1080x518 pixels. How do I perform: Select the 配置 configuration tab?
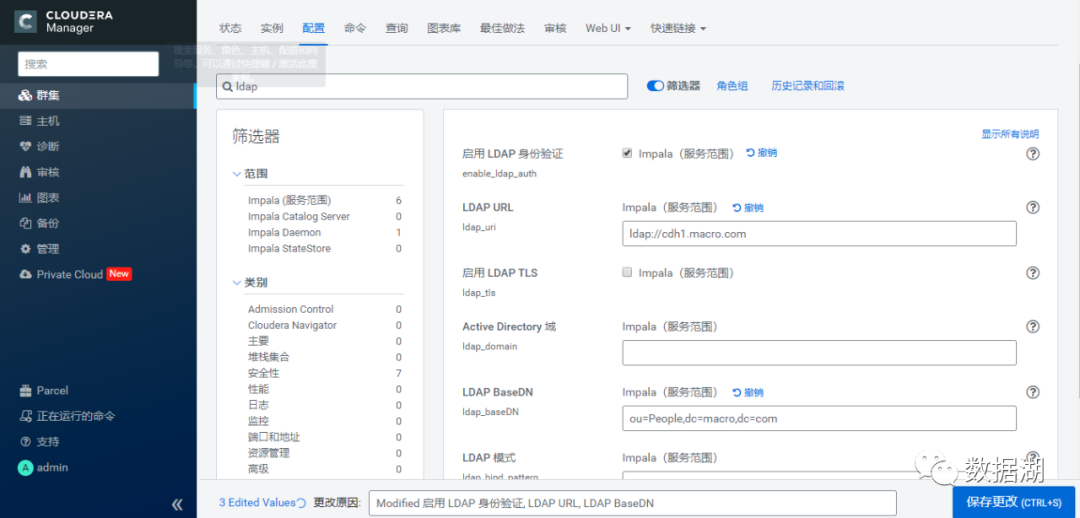click(x=313, y=28)
